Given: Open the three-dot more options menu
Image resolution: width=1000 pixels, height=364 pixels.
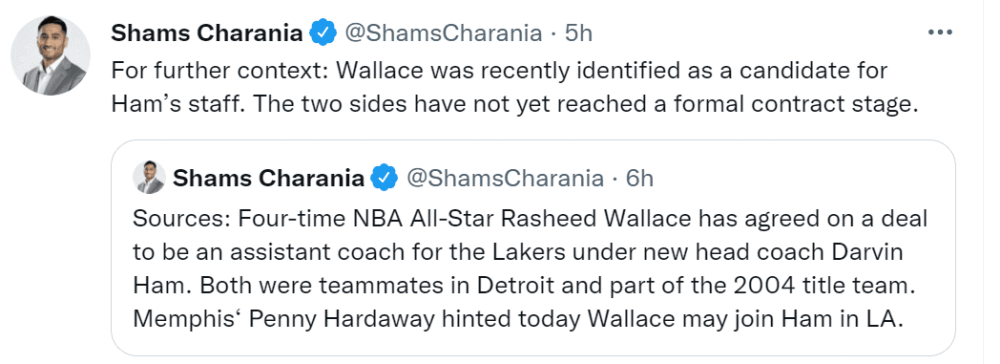Looking at the screenshot, I should tap(939, 33).
